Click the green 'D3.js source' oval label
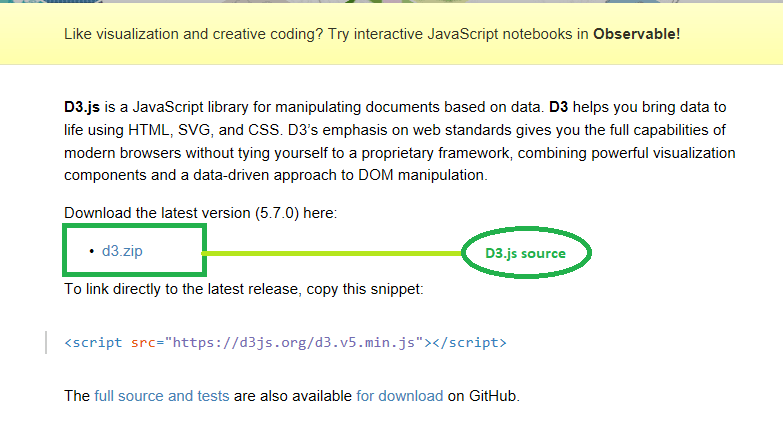Viewport: 783px width, 440px height. pos(526,254)
